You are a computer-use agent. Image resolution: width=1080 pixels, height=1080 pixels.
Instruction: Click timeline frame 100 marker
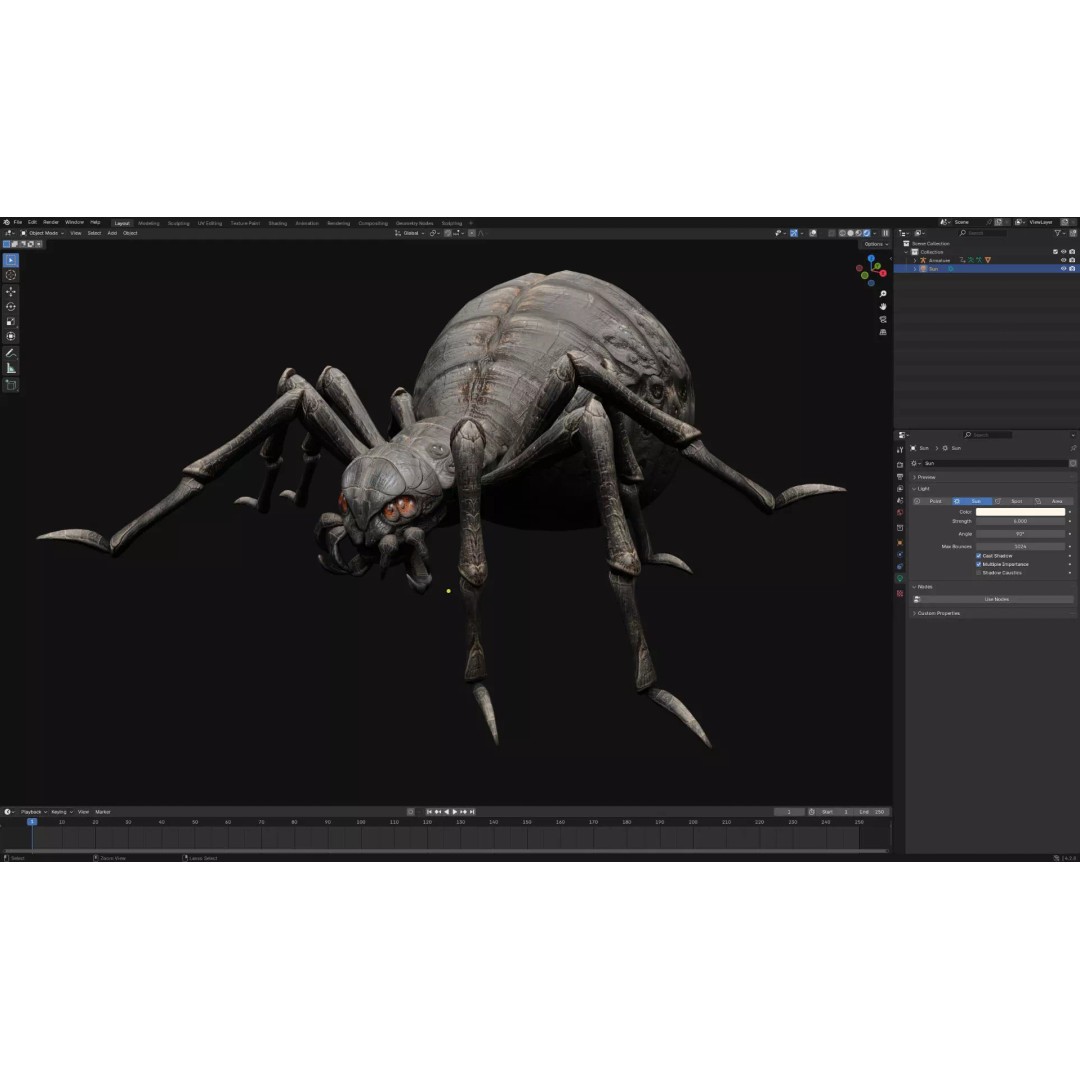click(x=361, y=822)
